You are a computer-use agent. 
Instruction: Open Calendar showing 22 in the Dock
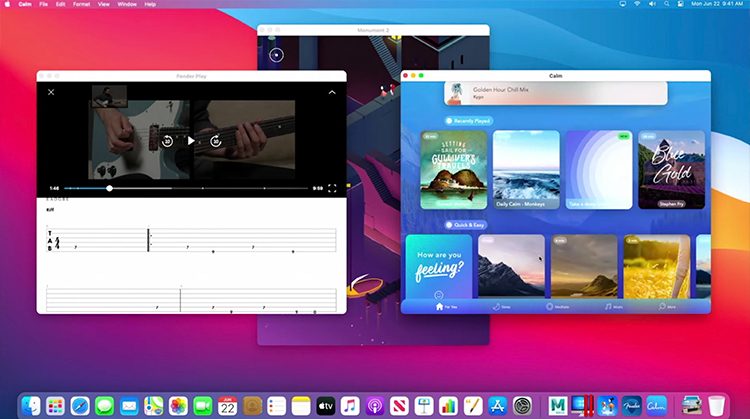[227, 406]
